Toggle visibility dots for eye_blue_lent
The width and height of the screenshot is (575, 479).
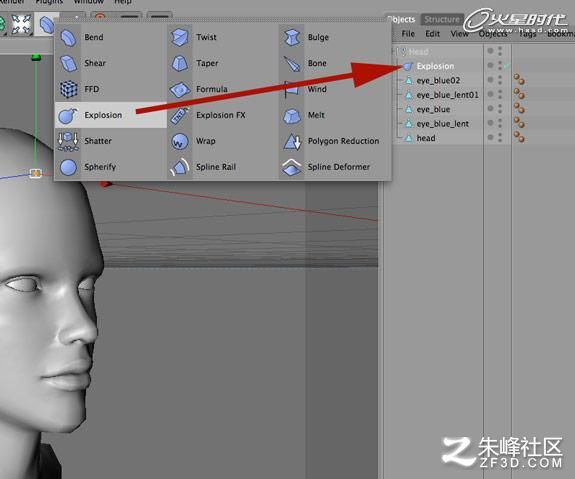tap(500, 123)
